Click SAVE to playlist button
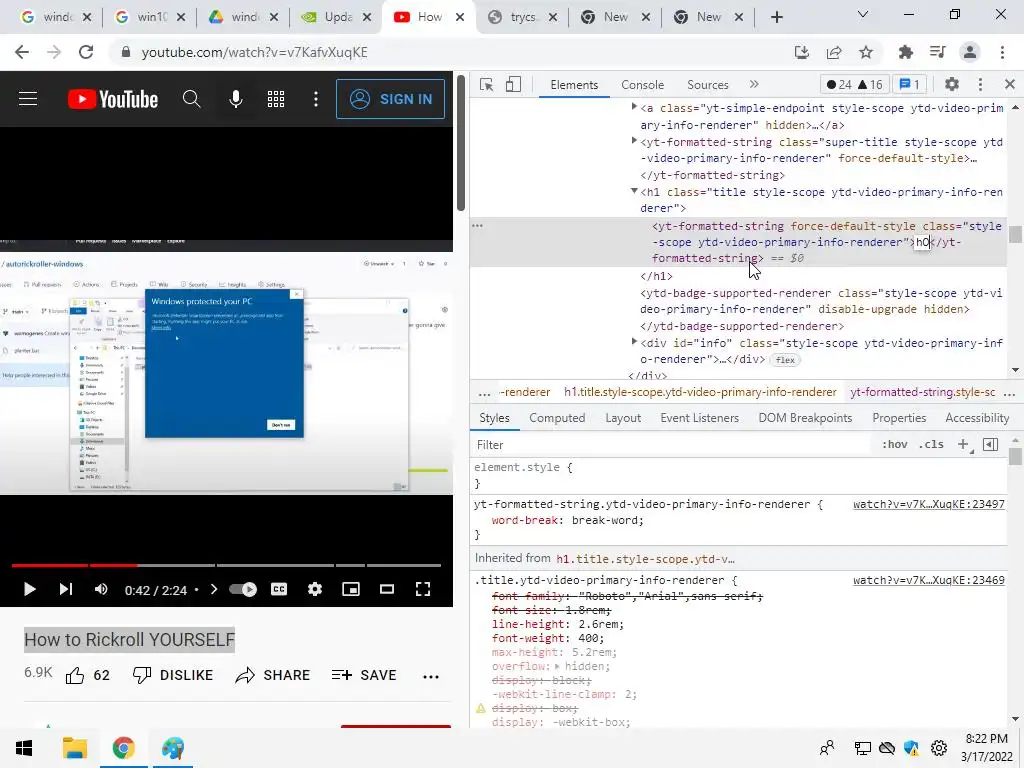 364,675
